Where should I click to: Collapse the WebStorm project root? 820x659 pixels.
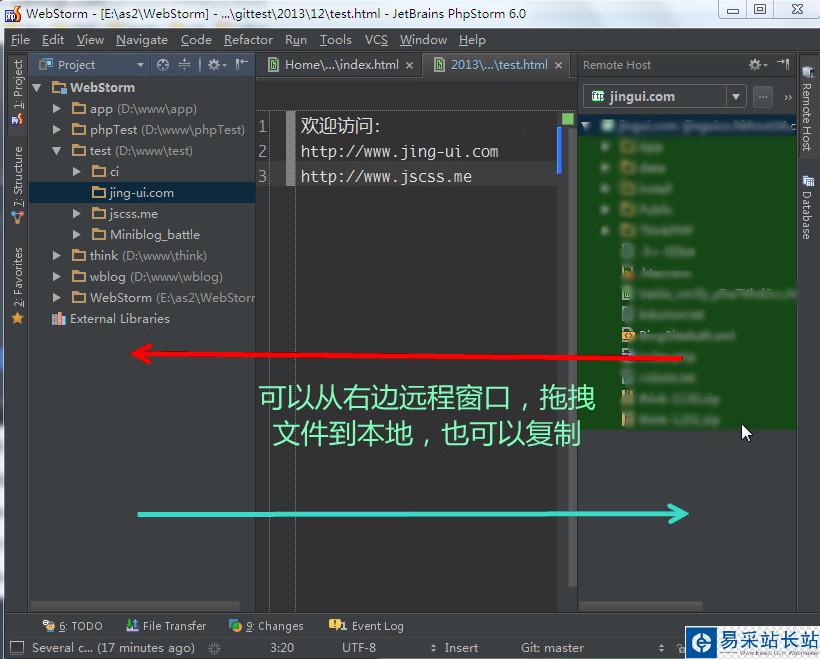[37, 88]
